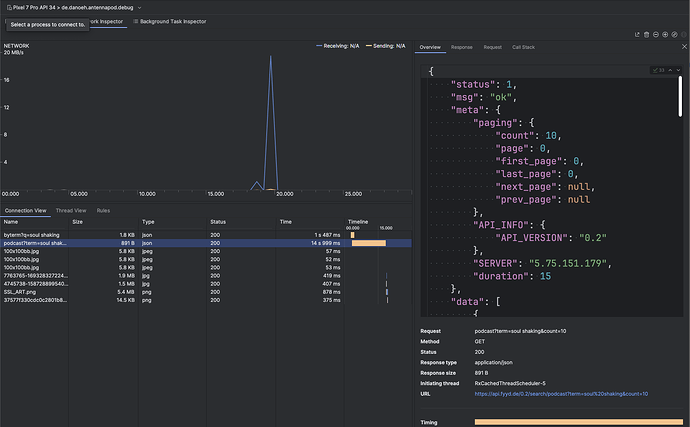
Task: Click the JSON response vertical scrollbar
Action: 680,96
